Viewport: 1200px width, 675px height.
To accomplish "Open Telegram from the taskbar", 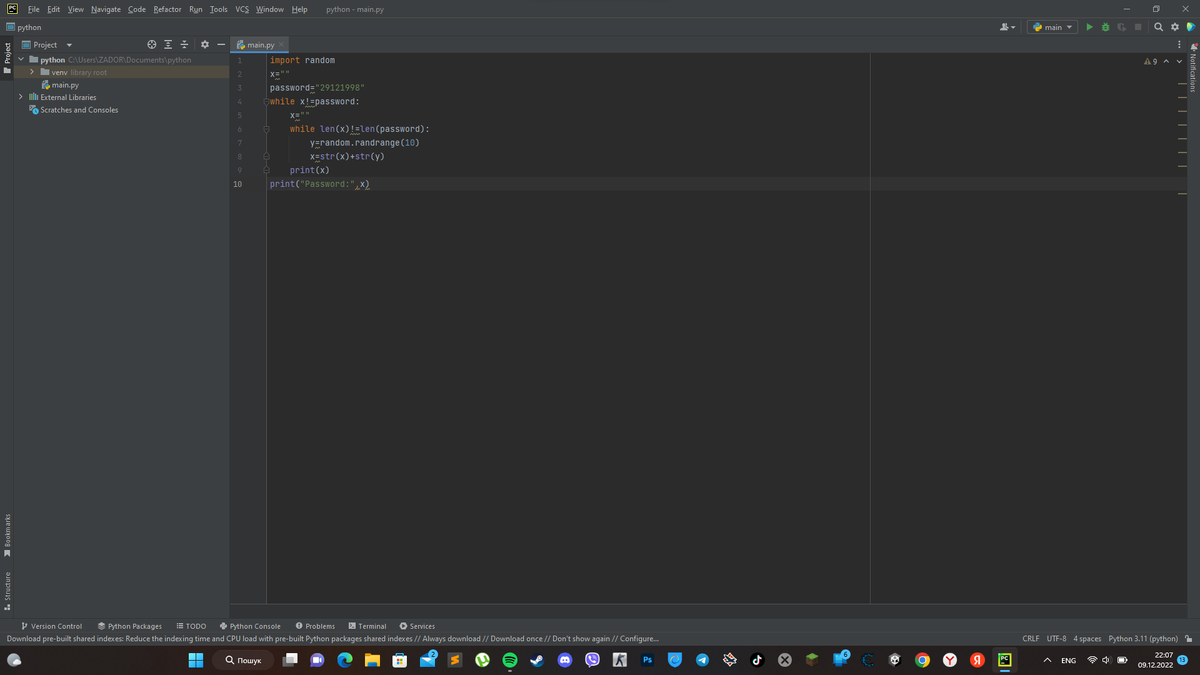I will click(702, 660).
